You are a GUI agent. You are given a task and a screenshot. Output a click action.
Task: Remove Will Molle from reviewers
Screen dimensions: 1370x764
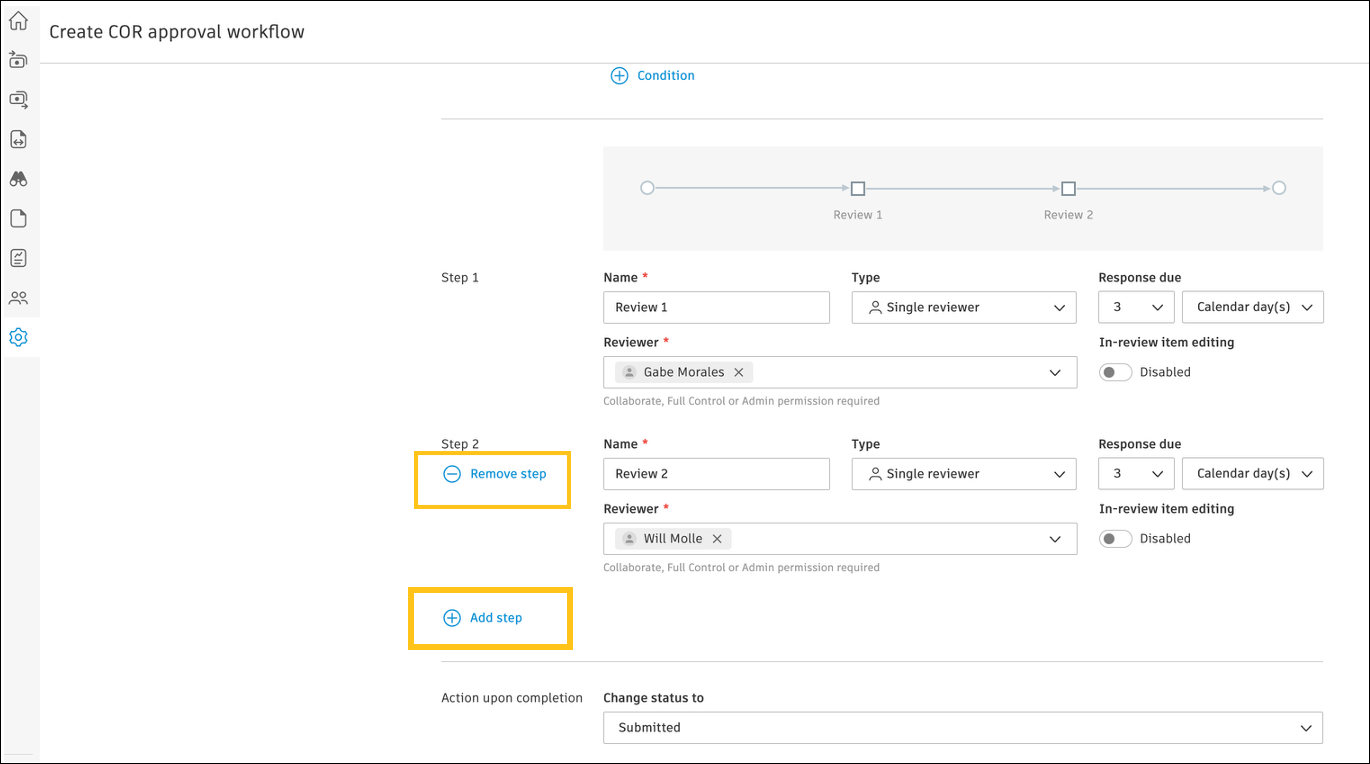717,538
